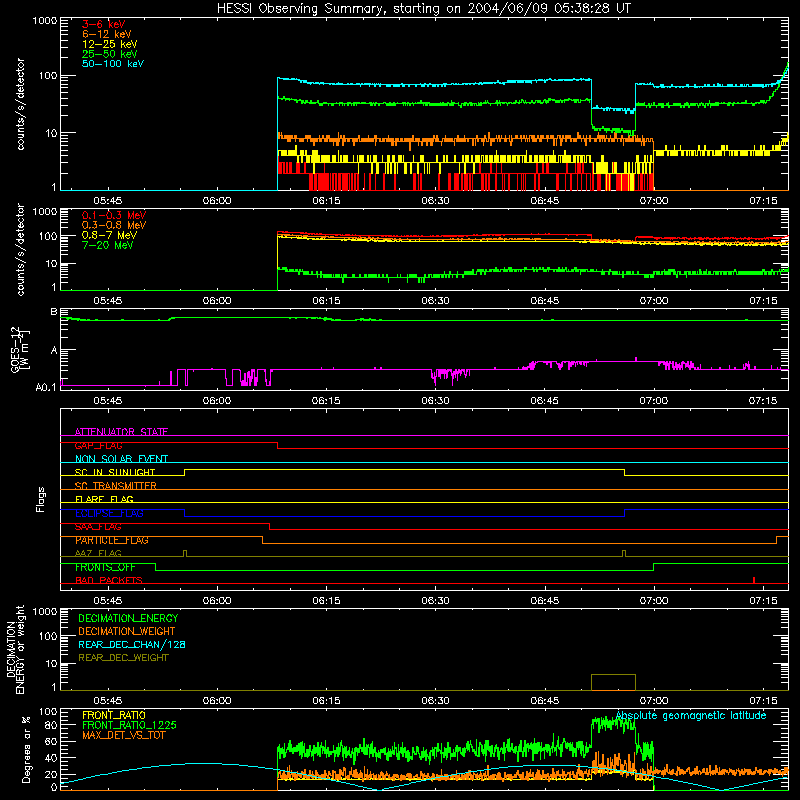
Task: Click the MAX_DET_VS_TOT legend label
Action: (123, 735)
